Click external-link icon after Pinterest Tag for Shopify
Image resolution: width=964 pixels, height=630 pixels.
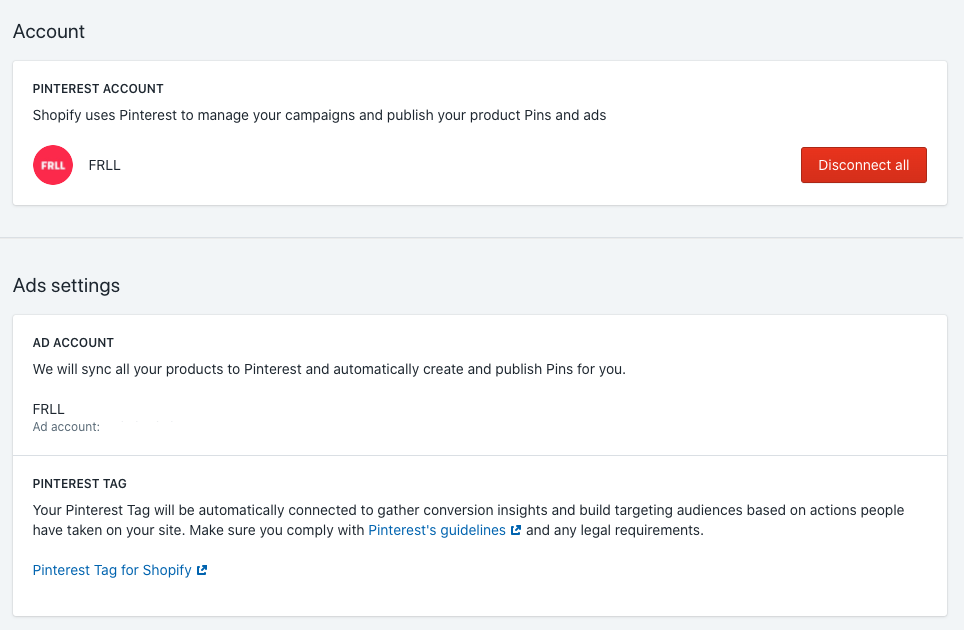click(x=202, y=570)
